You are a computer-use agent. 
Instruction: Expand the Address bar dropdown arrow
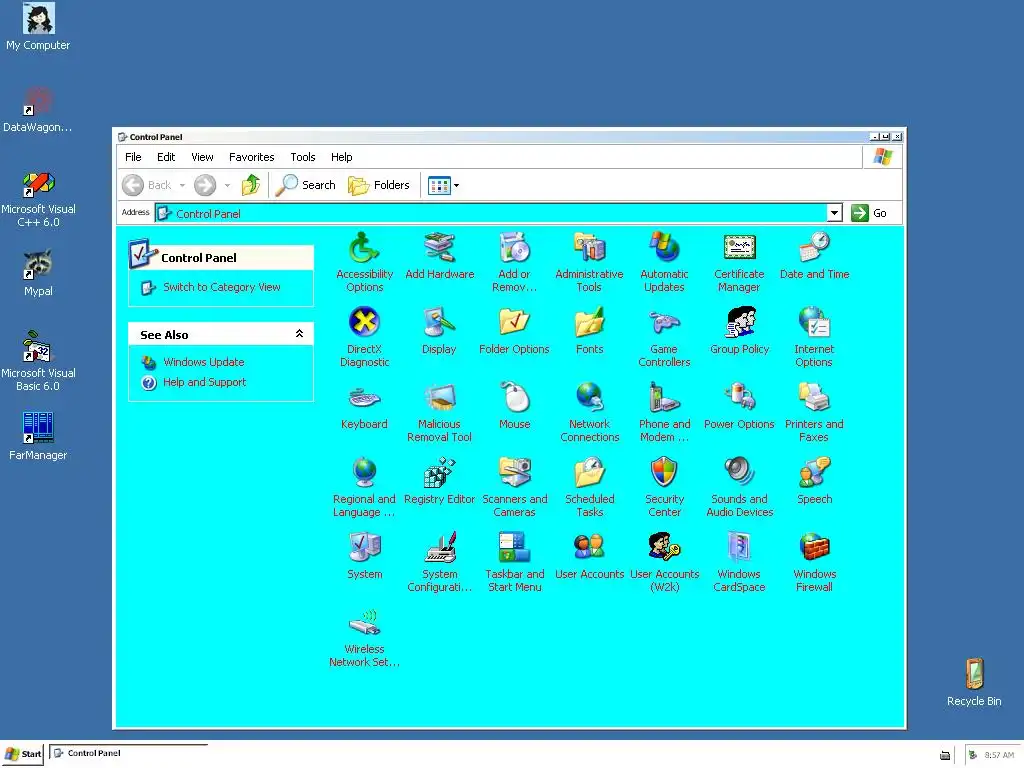pos(834,213)
